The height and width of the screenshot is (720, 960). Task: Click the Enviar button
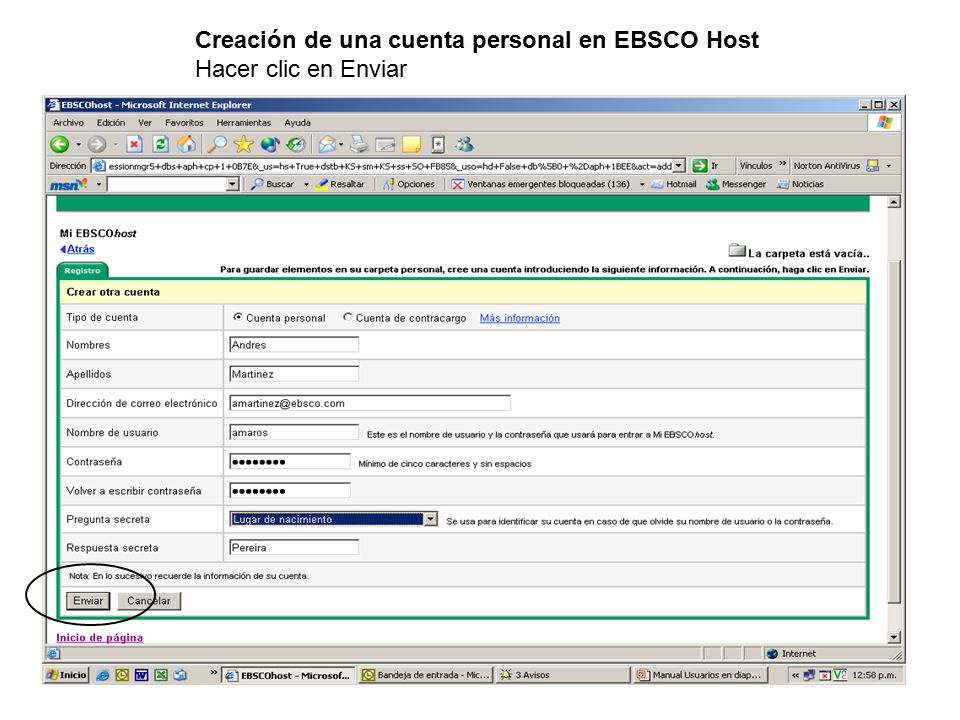(88, 601)
